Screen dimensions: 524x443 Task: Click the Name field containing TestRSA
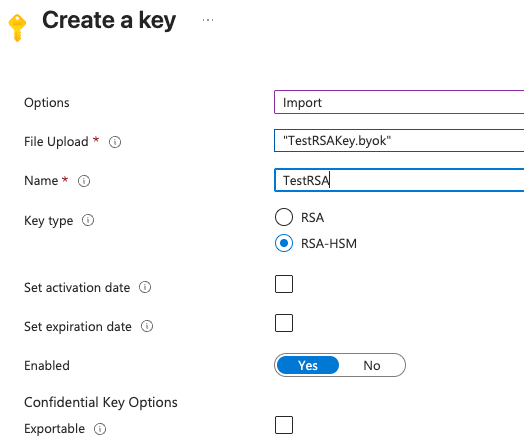tap(399, 180)
